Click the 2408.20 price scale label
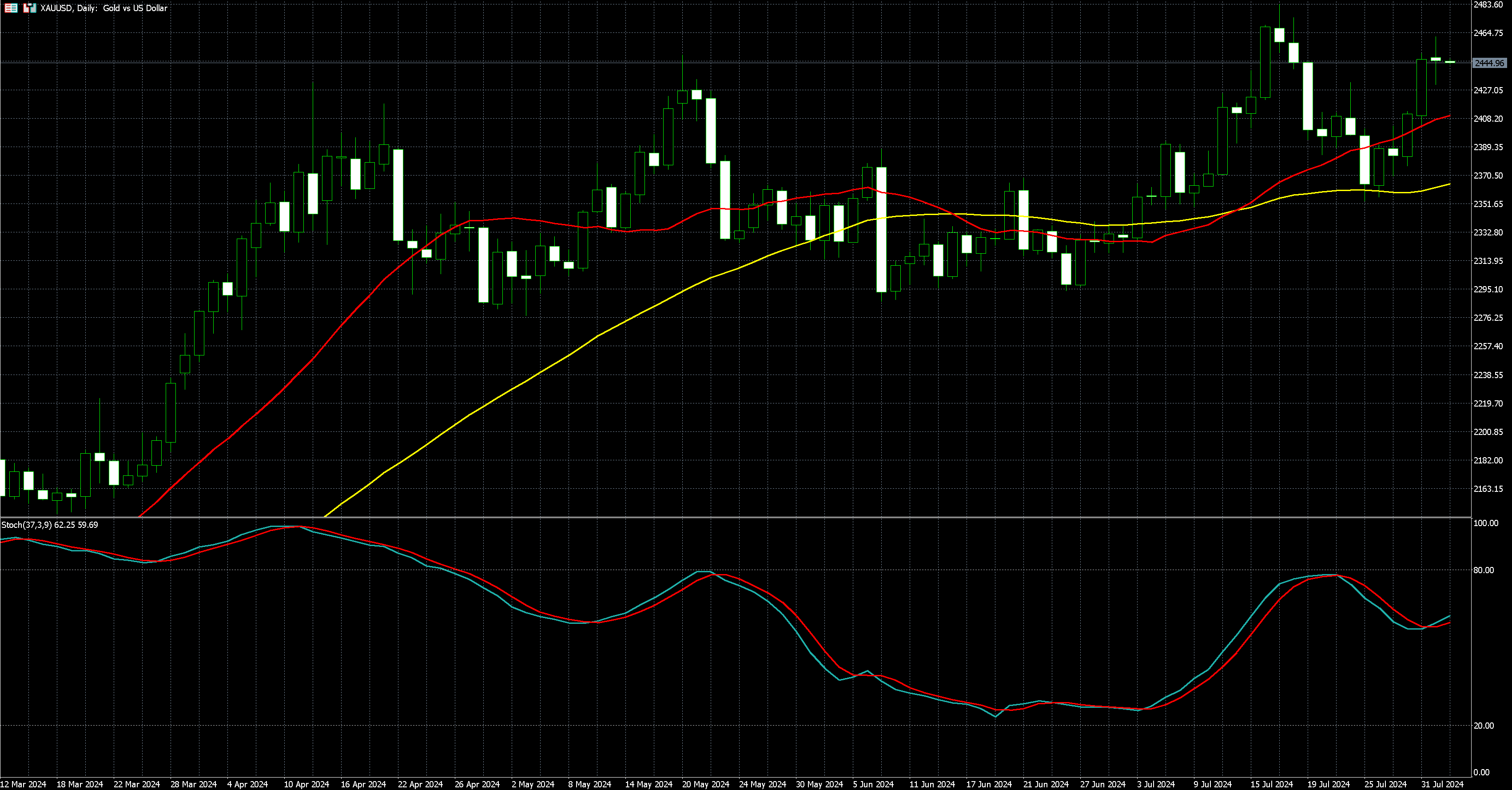 point(1488,119)
